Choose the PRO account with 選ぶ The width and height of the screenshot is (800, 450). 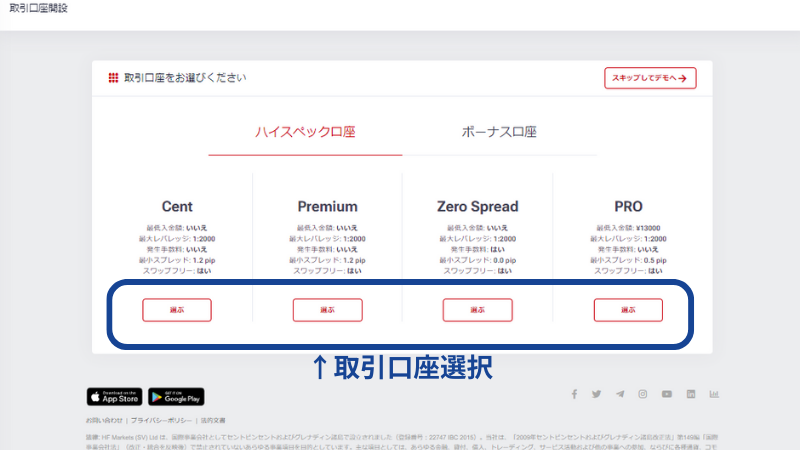point(628,310)
